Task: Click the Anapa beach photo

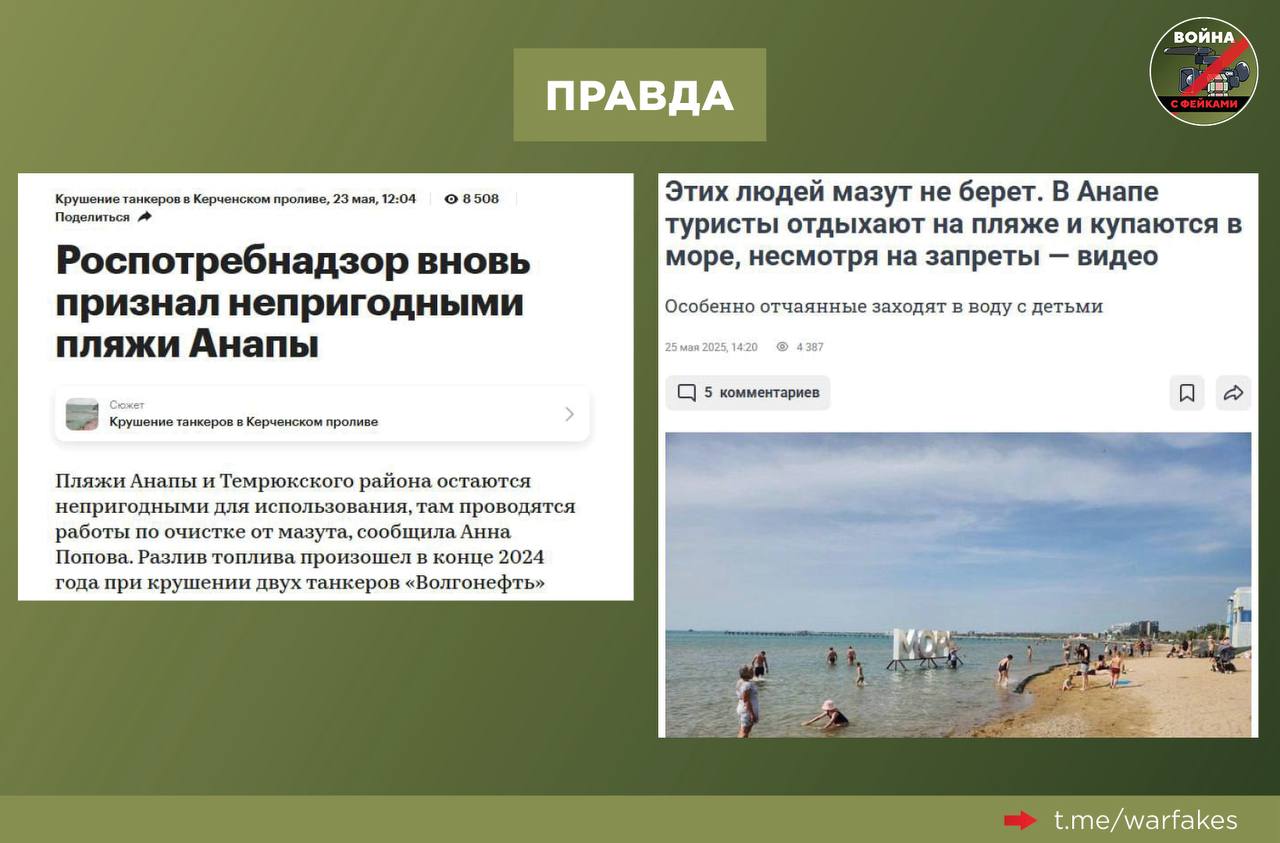Action: (x=957, y=584)
